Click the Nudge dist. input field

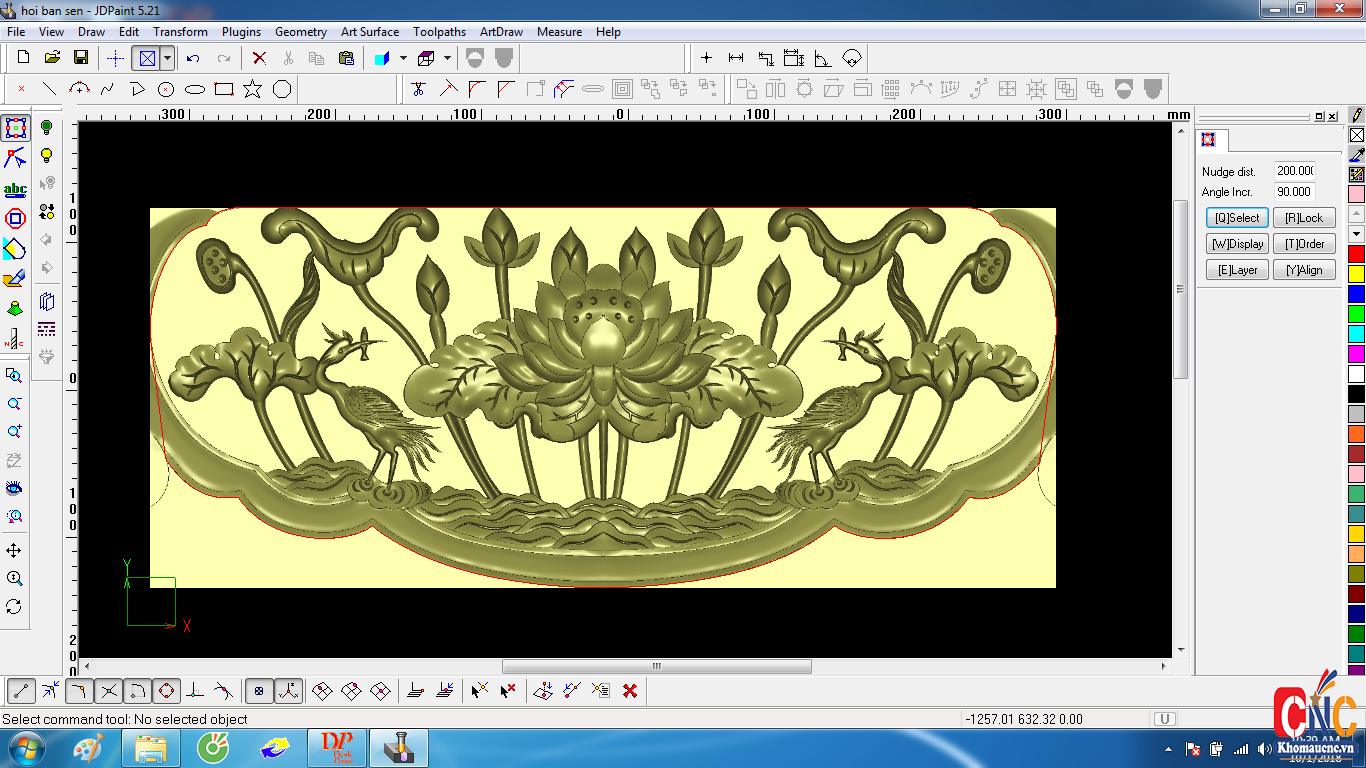[x=1294, y=171]
